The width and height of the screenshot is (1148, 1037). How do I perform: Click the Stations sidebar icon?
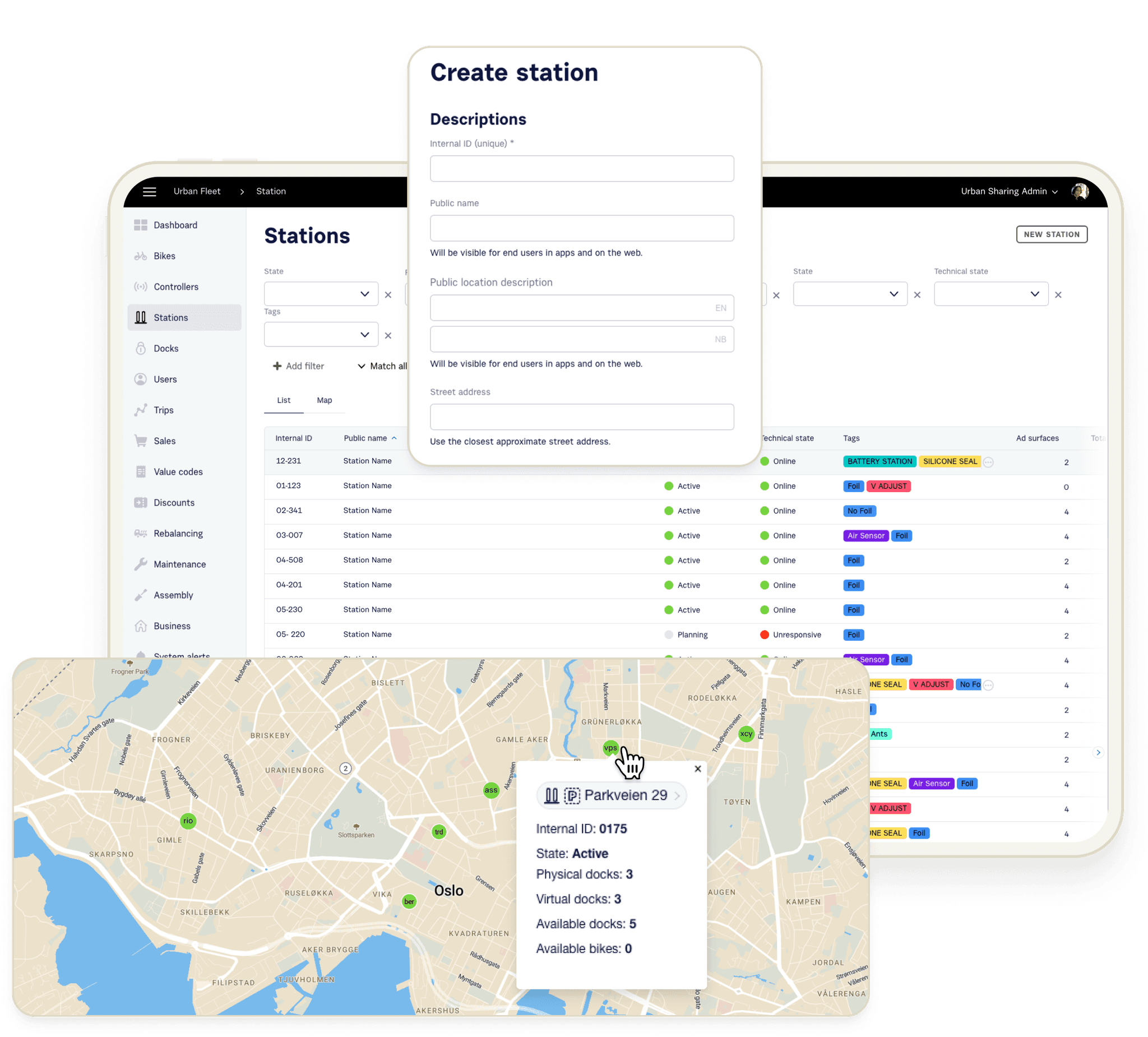[x=141, y=317]
